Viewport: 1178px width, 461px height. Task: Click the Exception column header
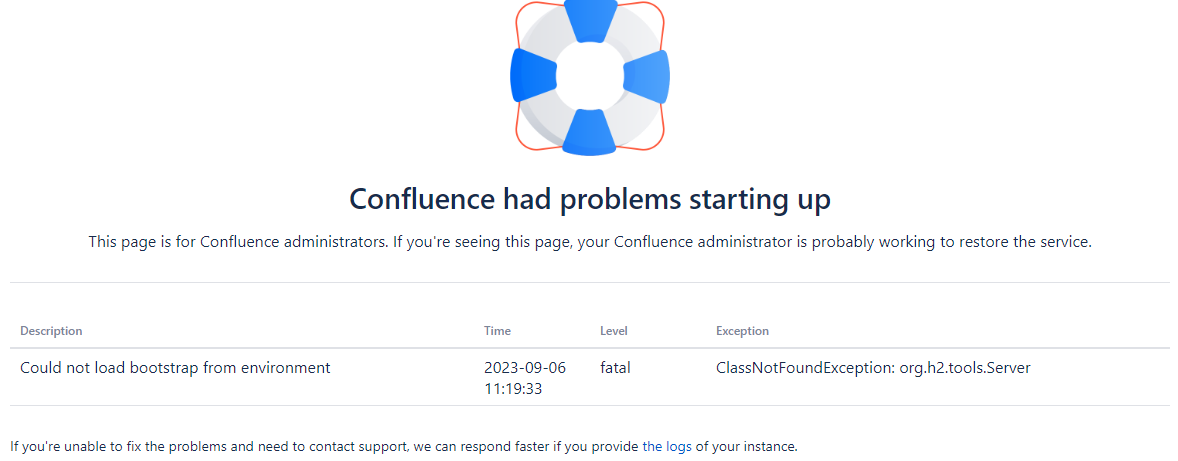(742, 331)
